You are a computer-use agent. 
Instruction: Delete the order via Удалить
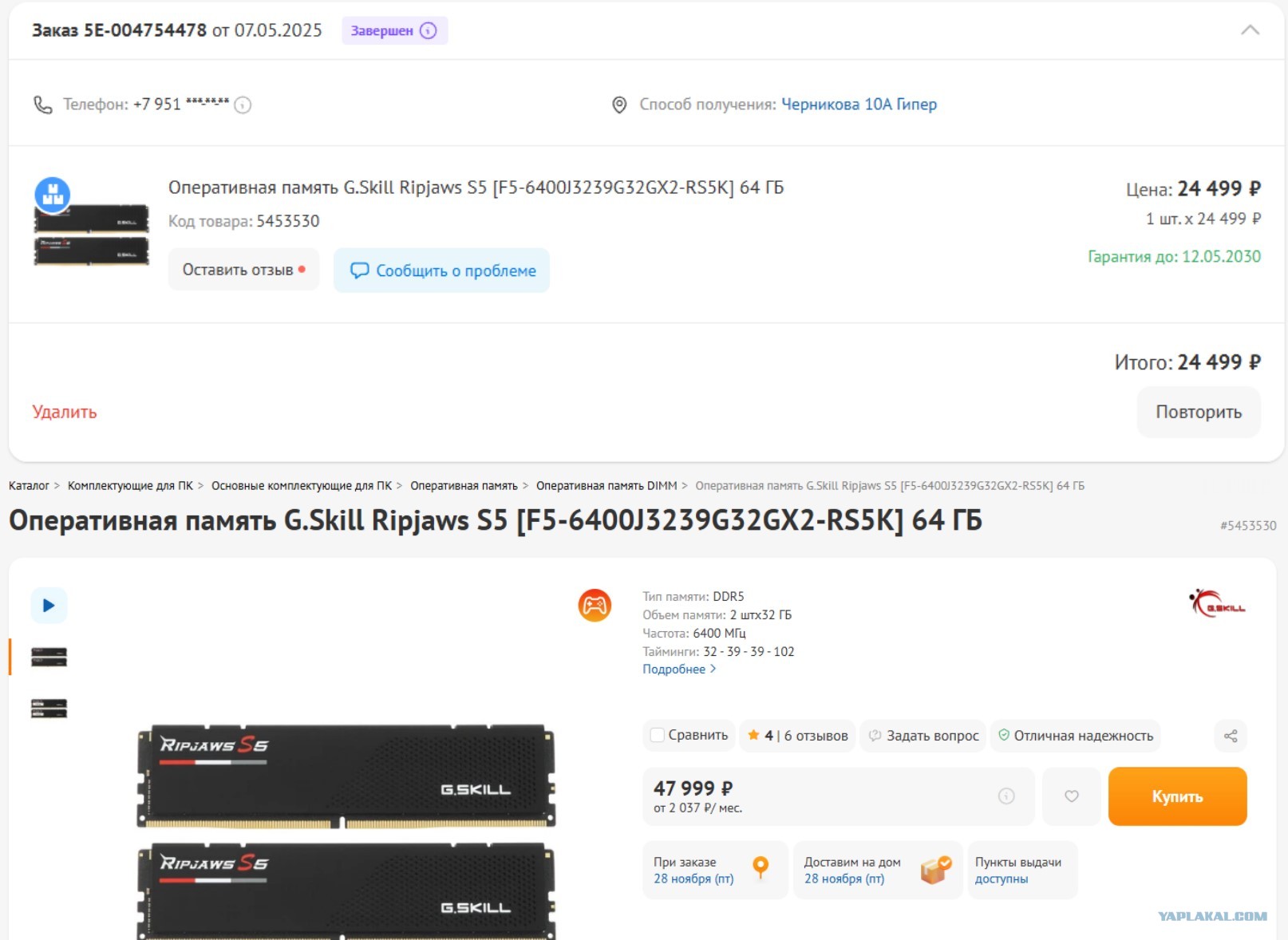(65, 412)
